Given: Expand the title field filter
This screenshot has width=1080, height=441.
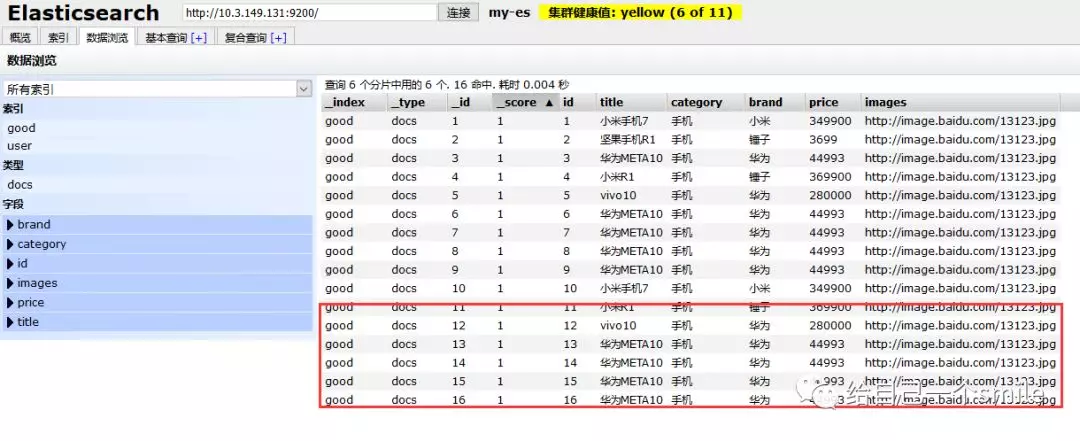Looking at the screenshot, I should click(158, 322).
